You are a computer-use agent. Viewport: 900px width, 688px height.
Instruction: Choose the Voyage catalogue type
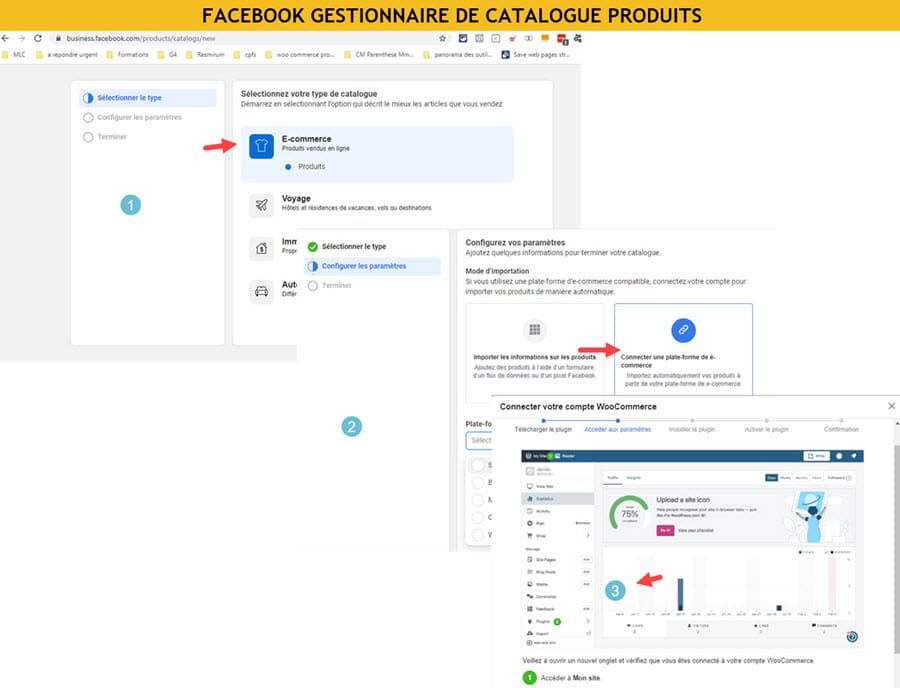coord(377,205)
